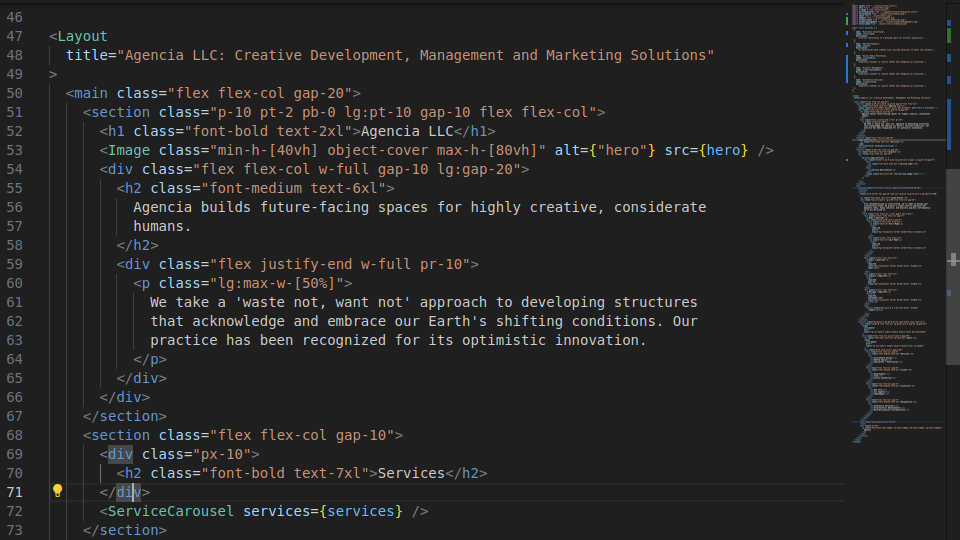Click the lightbulb code action icon
The image size is (960, 540).
click(58, 491)
